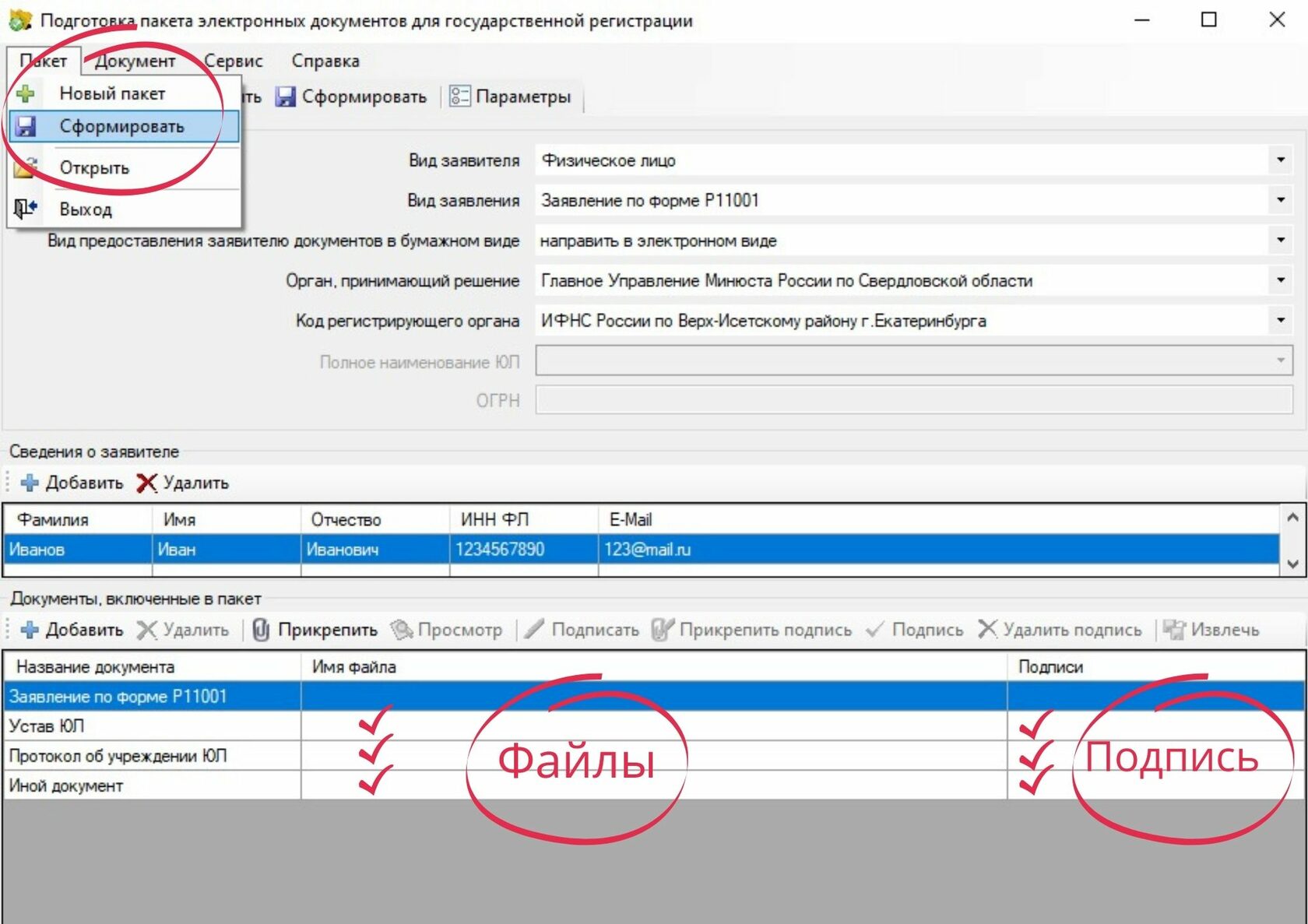Click Добавить in the documents toolbar
The height and width of the screenshot is (924, 1308).
84,630
